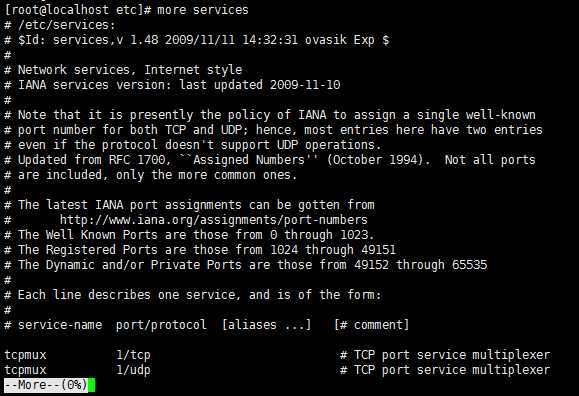The height and width of the screenshot is (396, 579).
Task: Click the '# /etc/services:' header line
Action: (60, 25)
